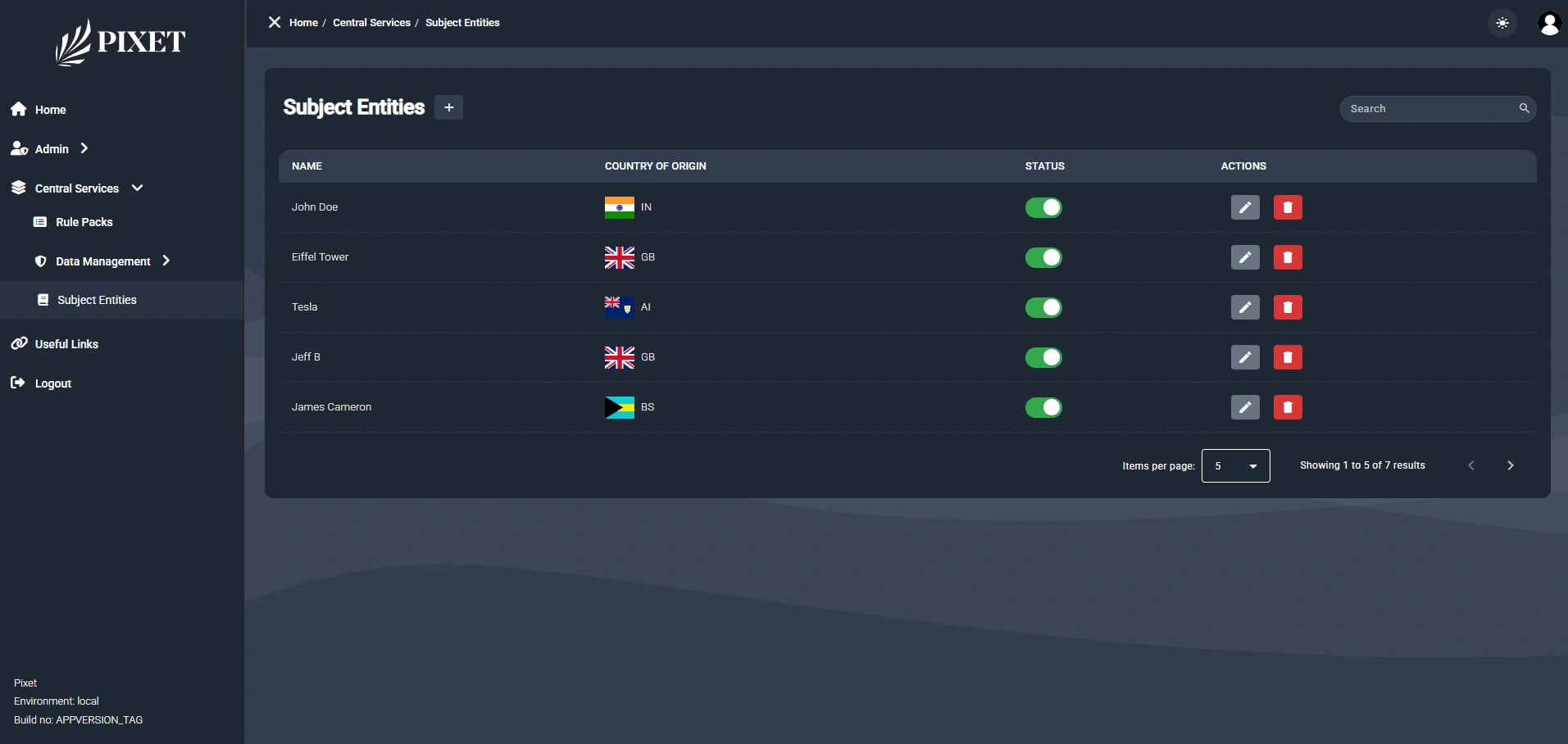
Task: Close sidebar using the X icon
Action: [275, 22]
